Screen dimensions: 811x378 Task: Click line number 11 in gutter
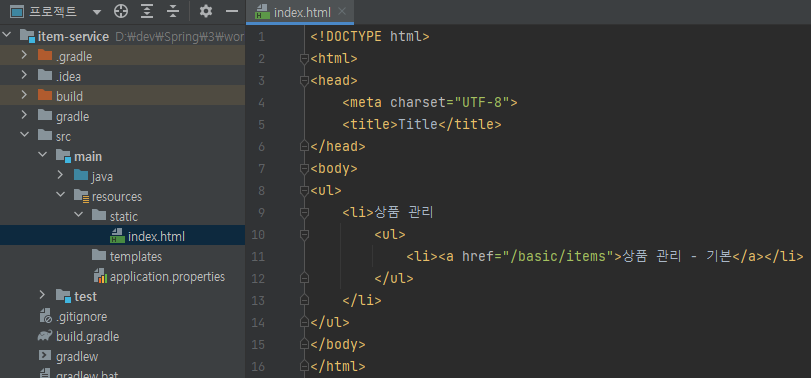pos(258,256)
